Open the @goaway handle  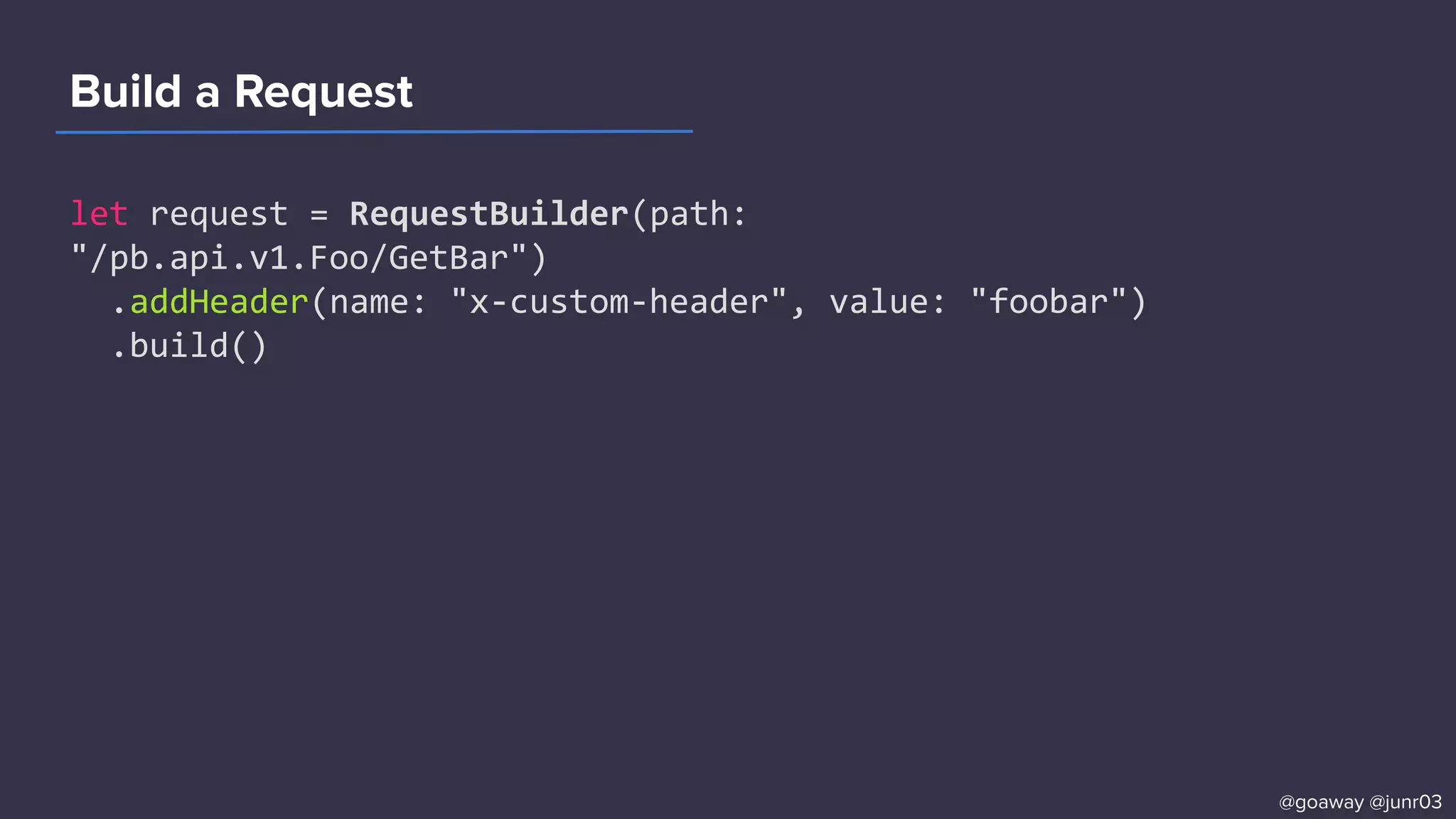coord(1321,802)
